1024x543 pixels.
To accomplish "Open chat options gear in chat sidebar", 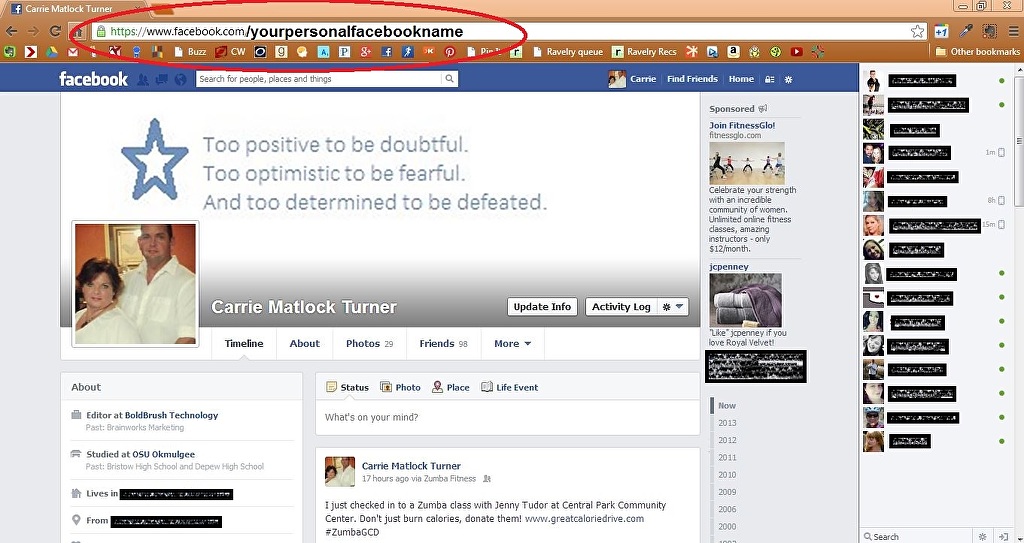I will (983, 536).
